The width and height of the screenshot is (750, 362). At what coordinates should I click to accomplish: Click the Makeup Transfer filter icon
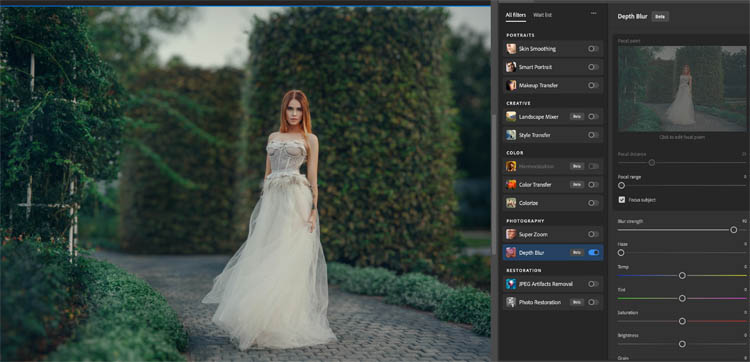click(511, 85)
